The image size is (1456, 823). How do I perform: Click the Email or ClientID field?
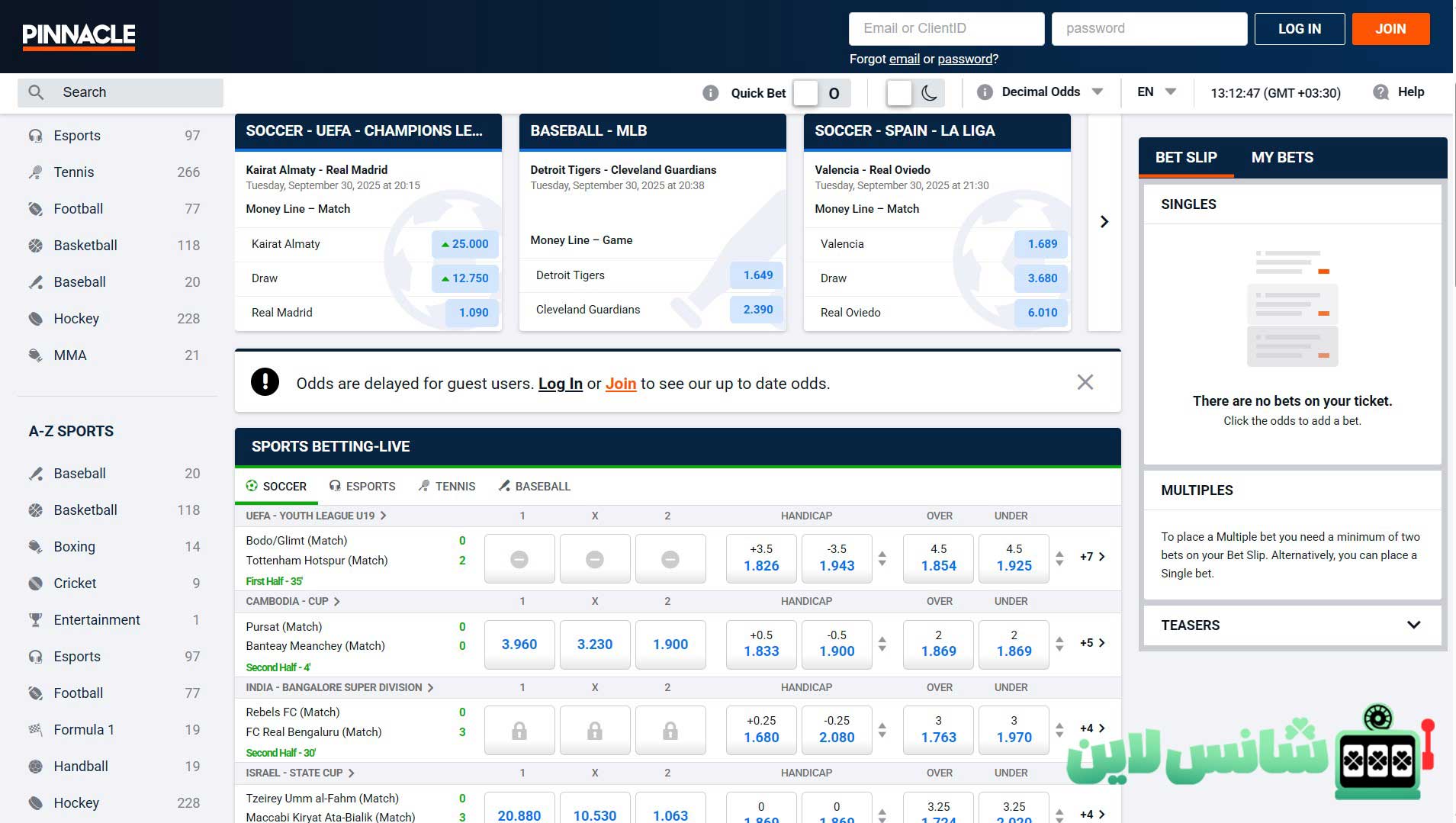(946, 29)
